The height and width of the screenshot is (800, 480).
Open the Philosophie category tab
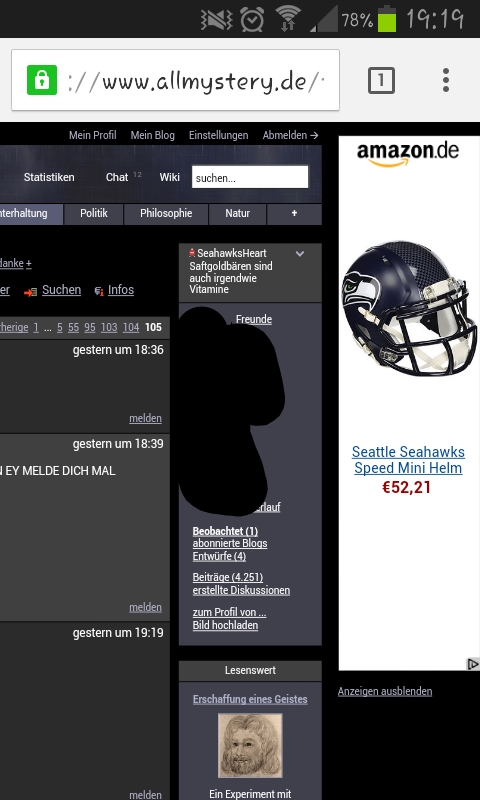pos(166,214)
